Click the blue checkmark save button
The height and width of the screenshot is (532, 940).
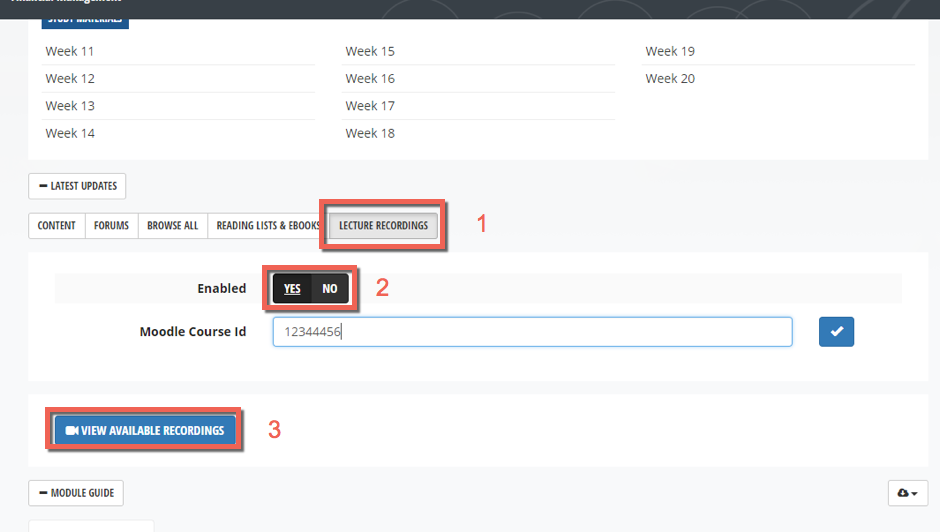pos(836,332)
